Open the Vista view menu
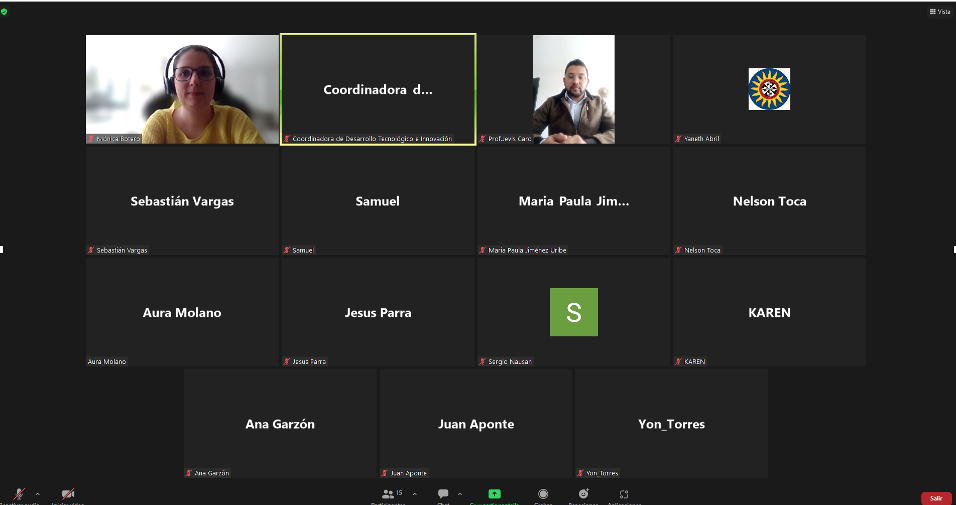Screen dimensions: 956x505 (939, 11)
